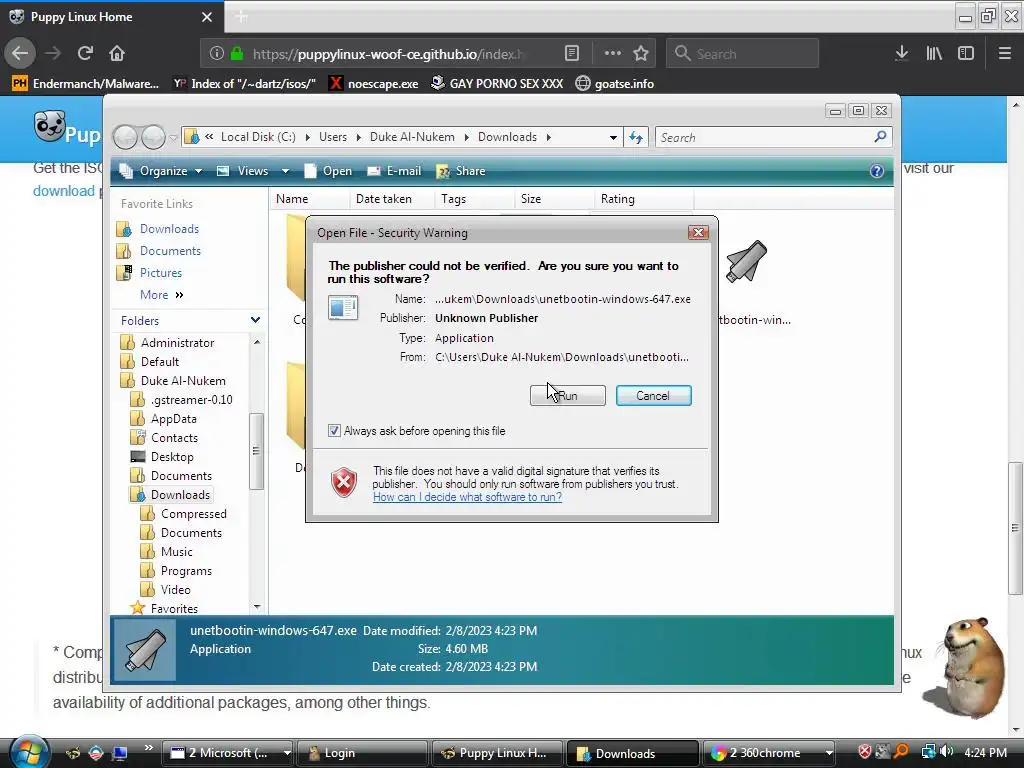The width and height of the screenshot is (1024, 768).
Task: Open Firefox hamburger menu
Action: 1005,54
